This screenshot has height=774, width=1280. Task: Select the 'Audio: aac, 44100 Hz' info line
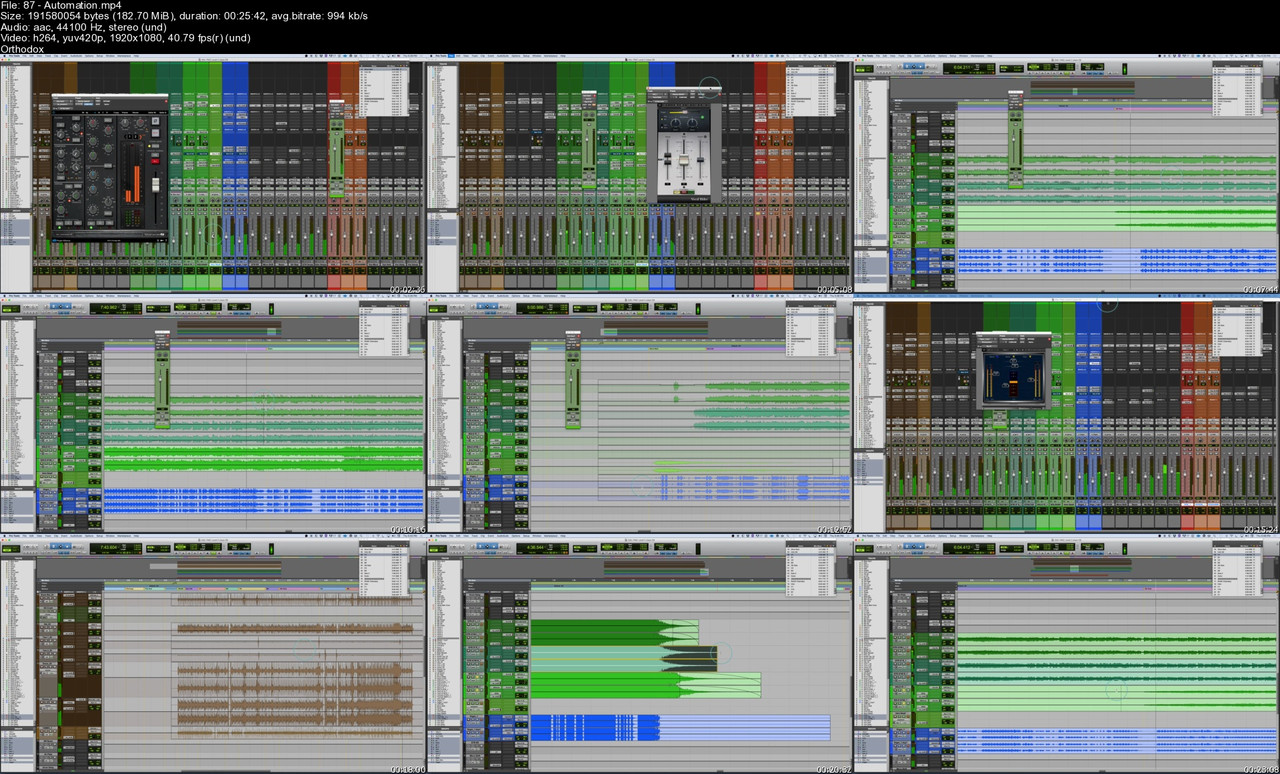(86, 27)
